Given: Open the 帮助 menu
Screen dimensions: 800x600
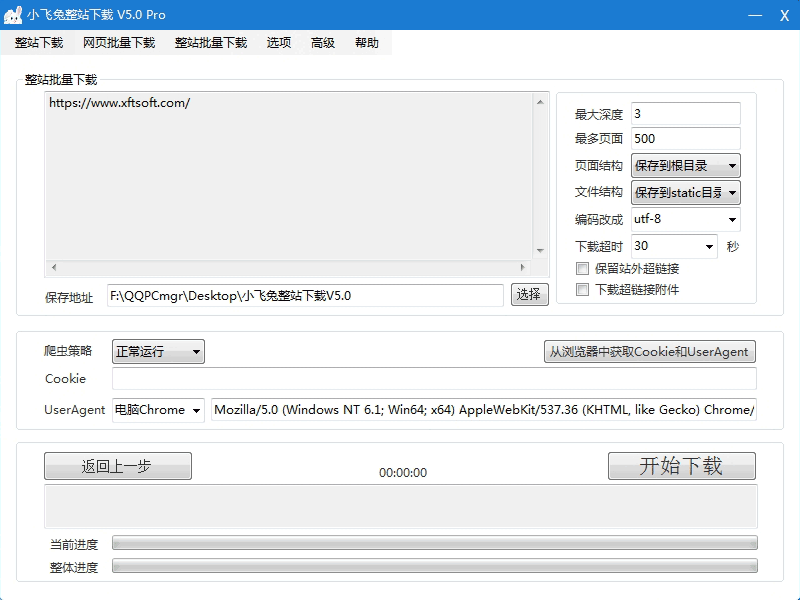Looking at the screenshot, I should (367, 43).
